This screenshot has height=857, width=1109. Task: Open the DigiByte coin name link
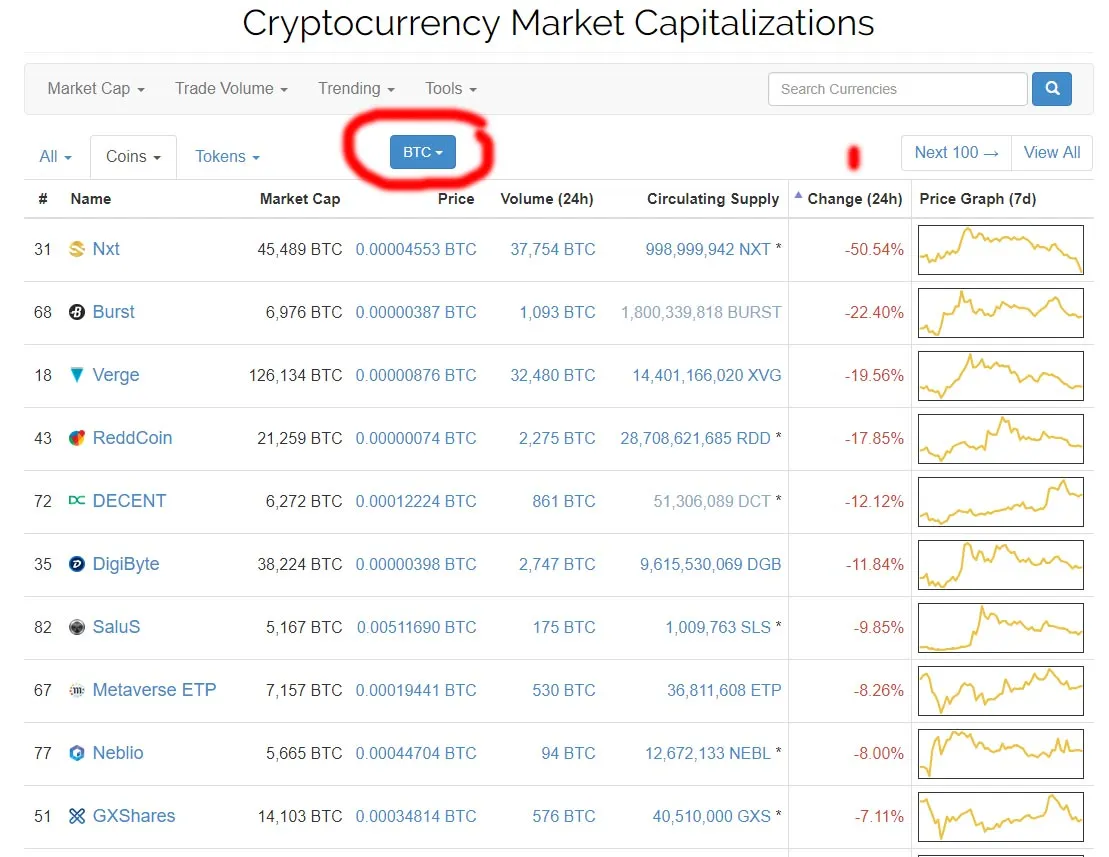(126, 564)
